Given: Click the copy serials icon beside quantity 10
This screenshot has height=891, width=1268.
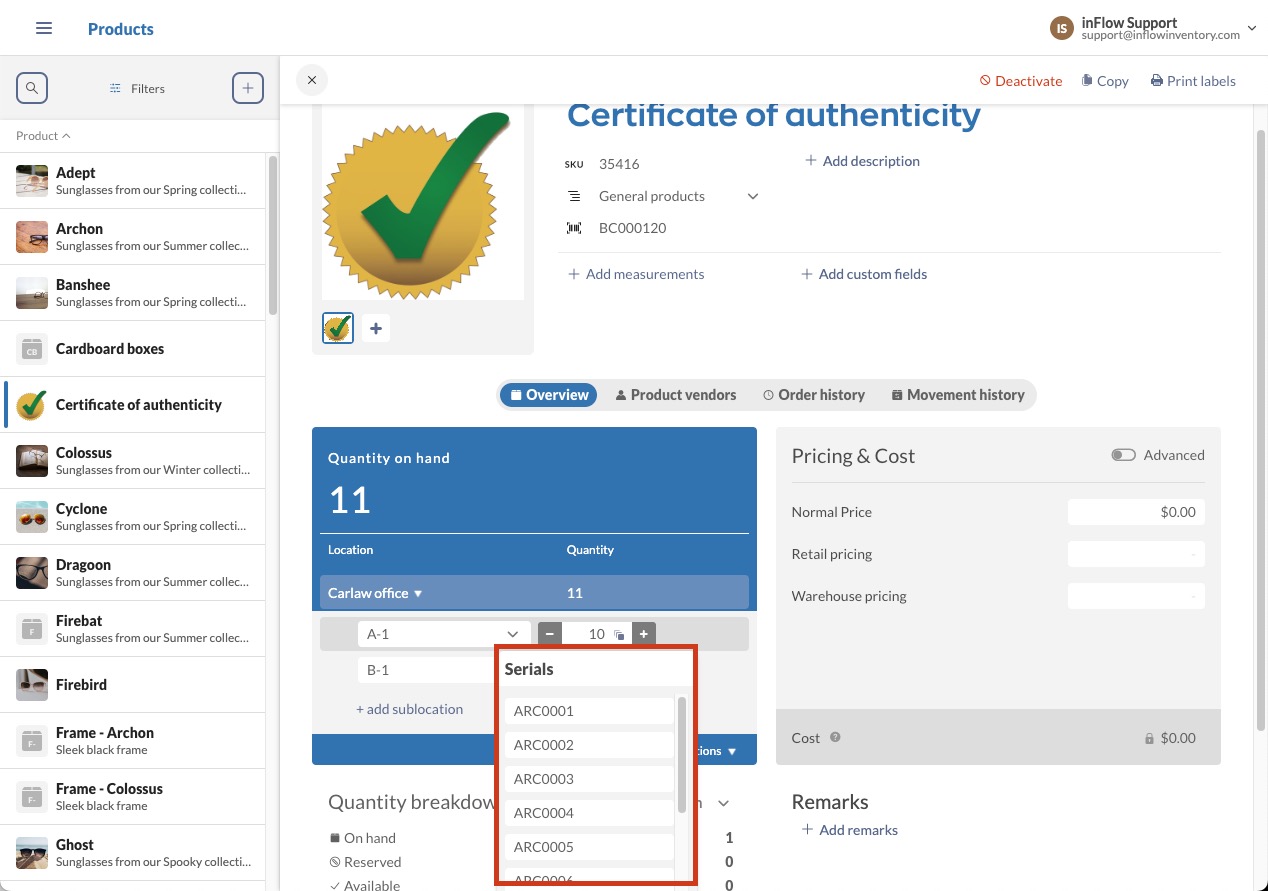Looking at the screenshot, I should click(x=619, y=633).
